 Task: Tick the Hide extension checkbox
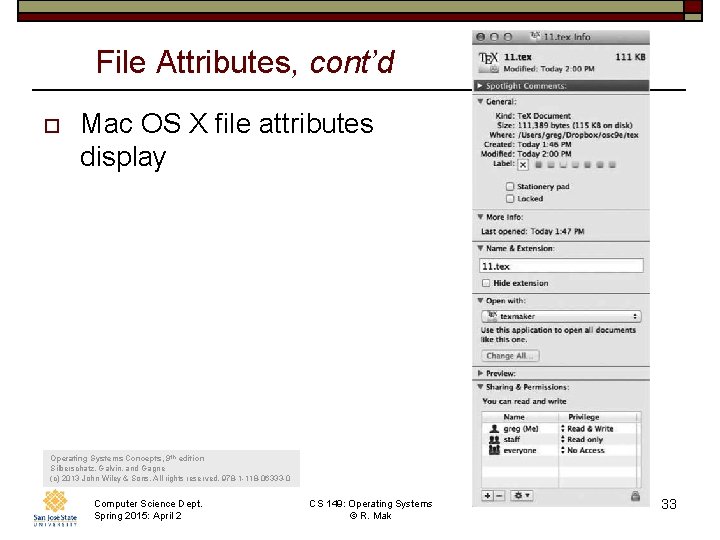486,283
